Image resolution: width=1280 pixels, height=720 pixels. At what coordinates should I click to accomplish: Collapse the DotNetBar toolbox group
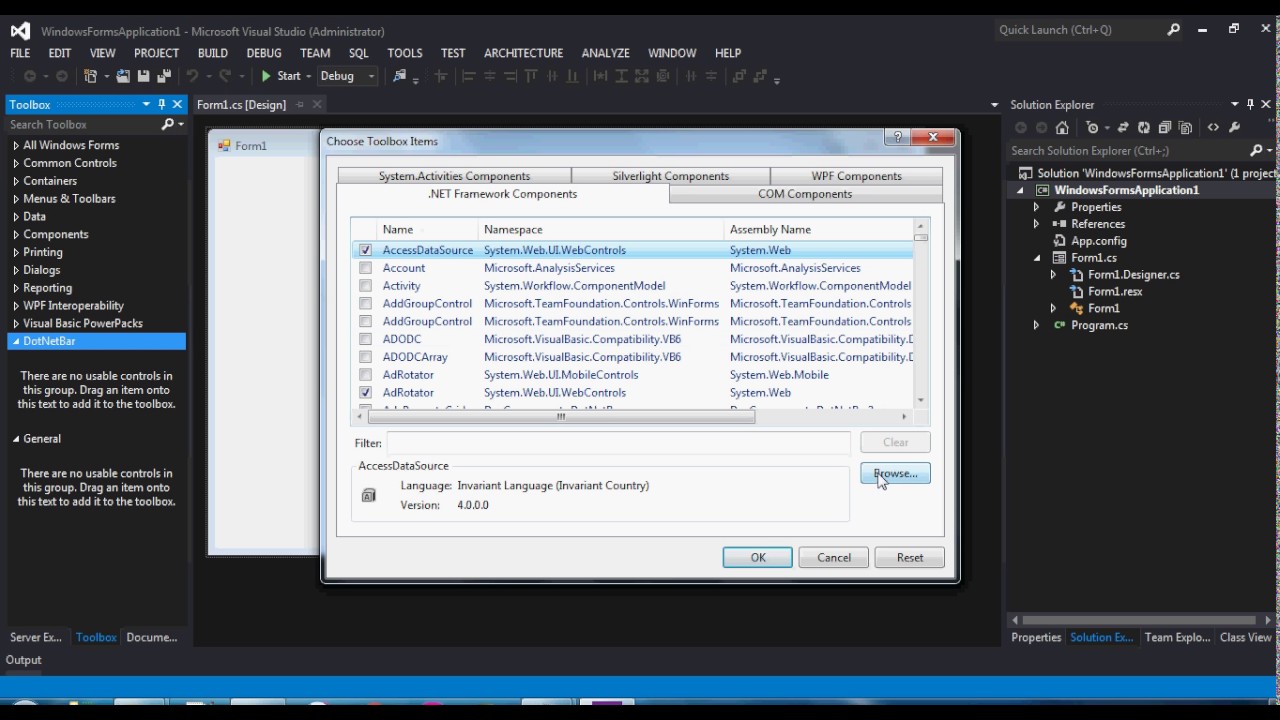(16, 341)
